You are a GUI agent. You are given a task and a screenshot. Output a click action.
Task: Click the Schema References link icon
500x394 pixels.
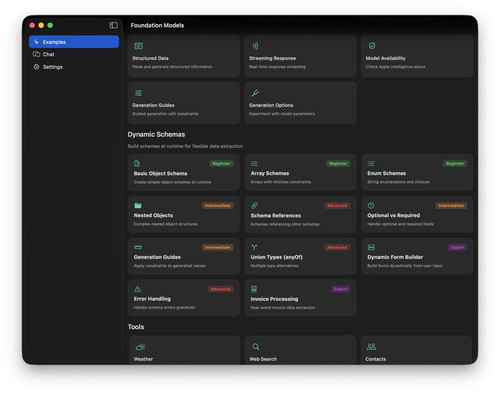254,206
